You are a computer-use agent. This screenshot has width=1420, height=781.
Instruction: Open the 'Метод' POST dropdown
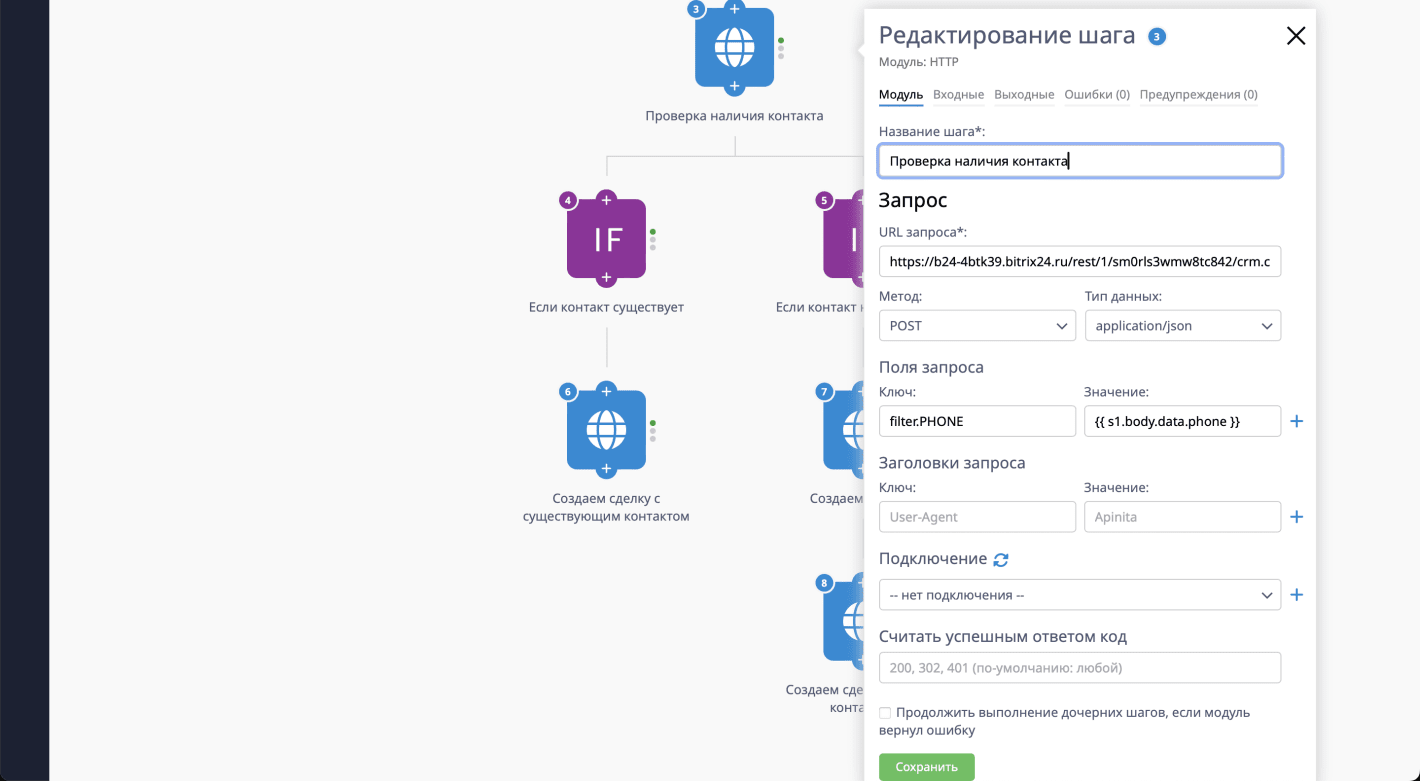(977, 326)
